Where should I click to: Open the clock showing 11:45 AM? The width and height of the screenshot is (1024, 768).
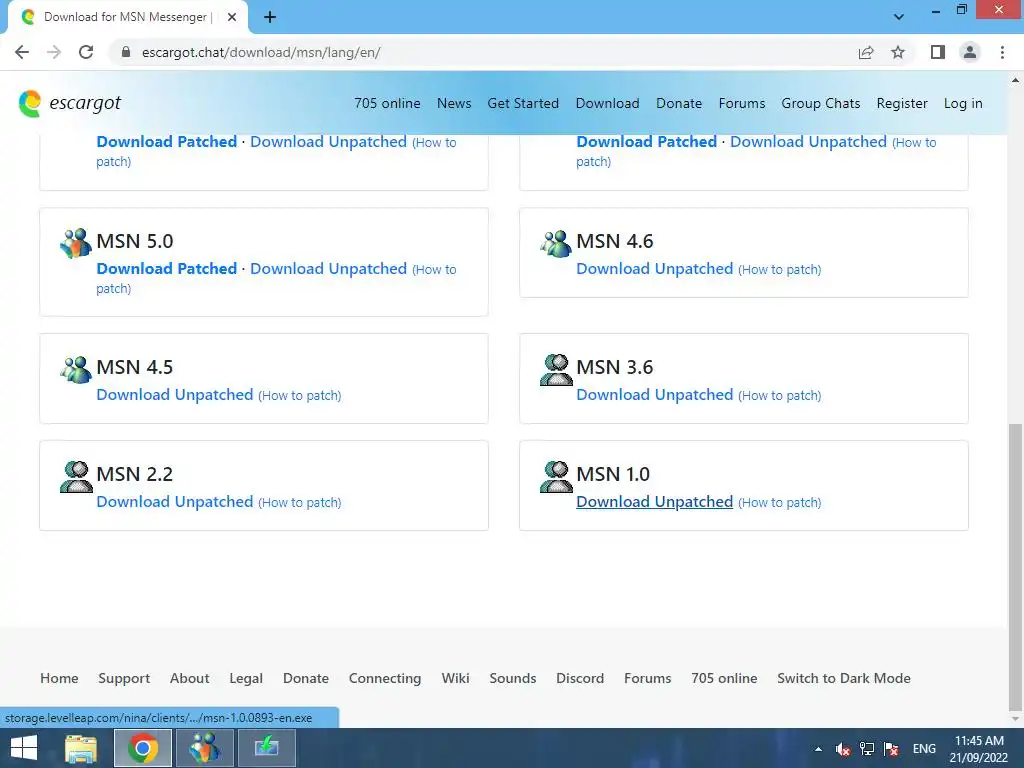click(x=979, y=749)
